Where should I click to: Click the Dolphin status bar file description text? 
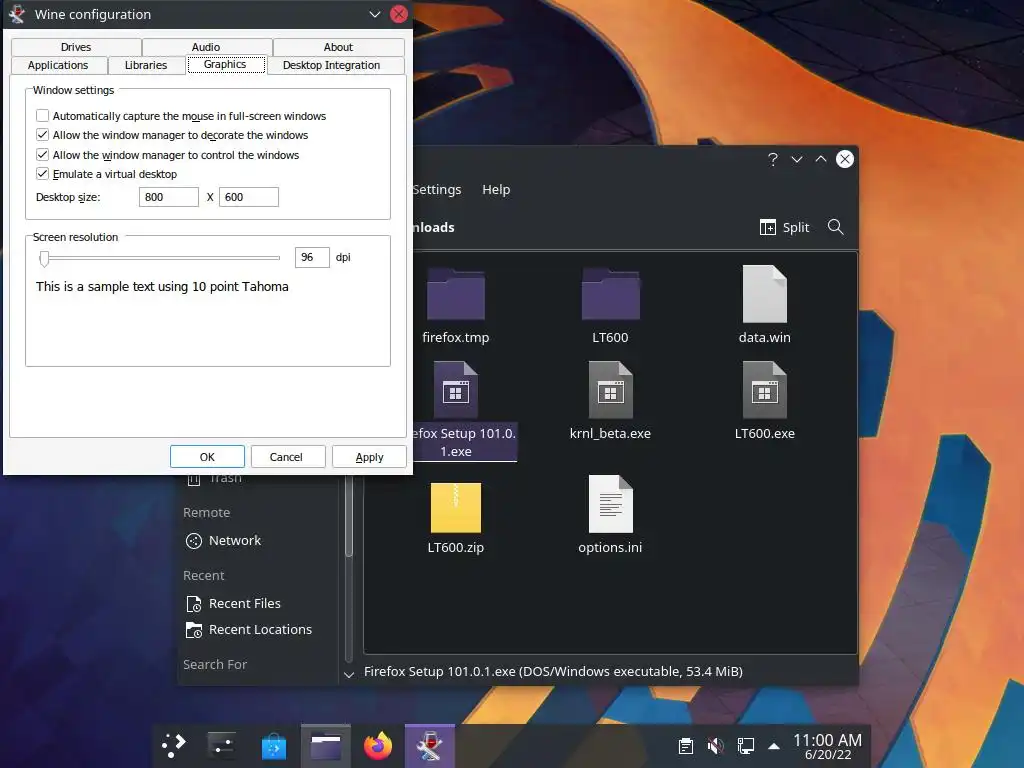click(553, 671)
